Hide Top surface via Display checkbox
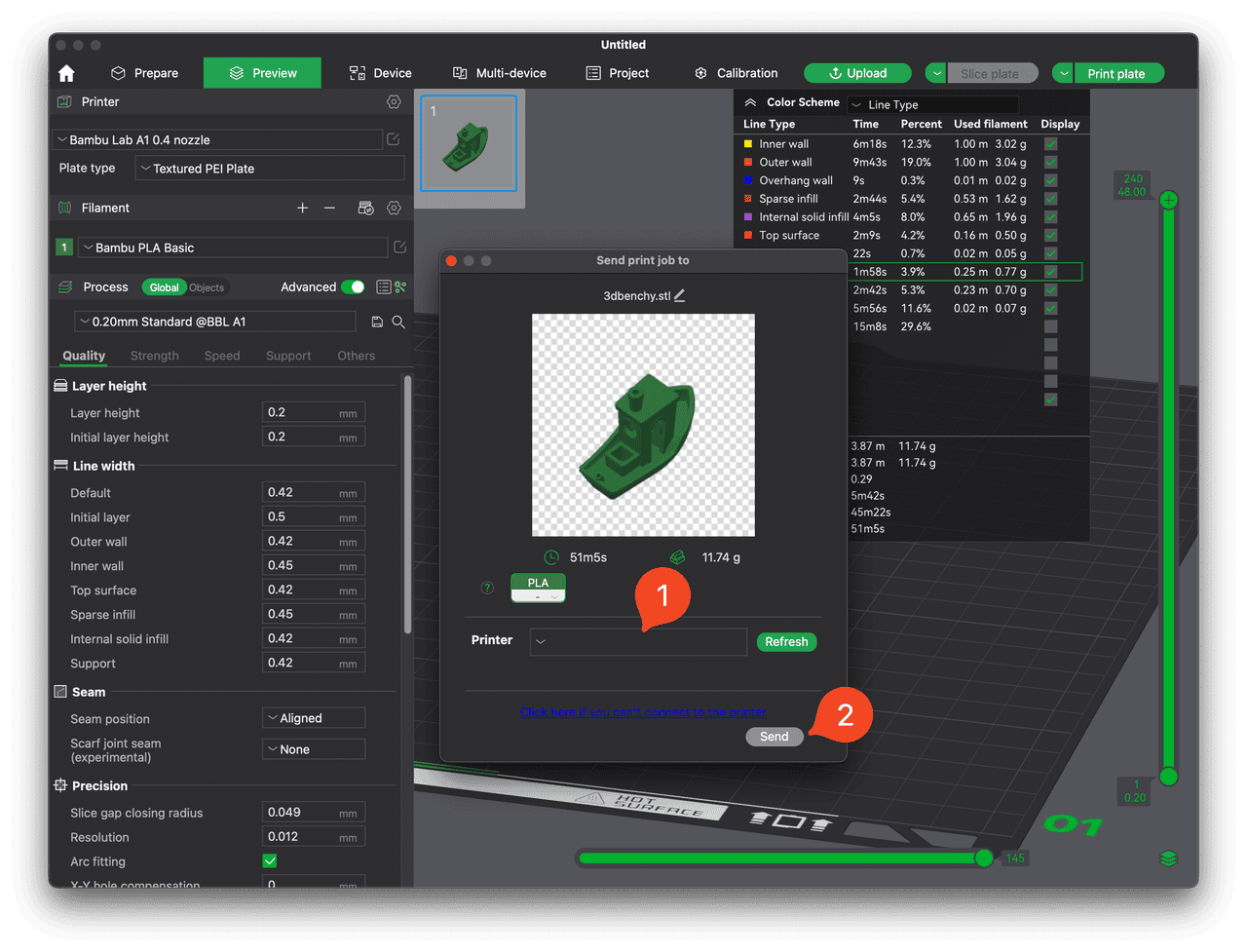Screen dimensions: 1247x952 point(1051,235)
